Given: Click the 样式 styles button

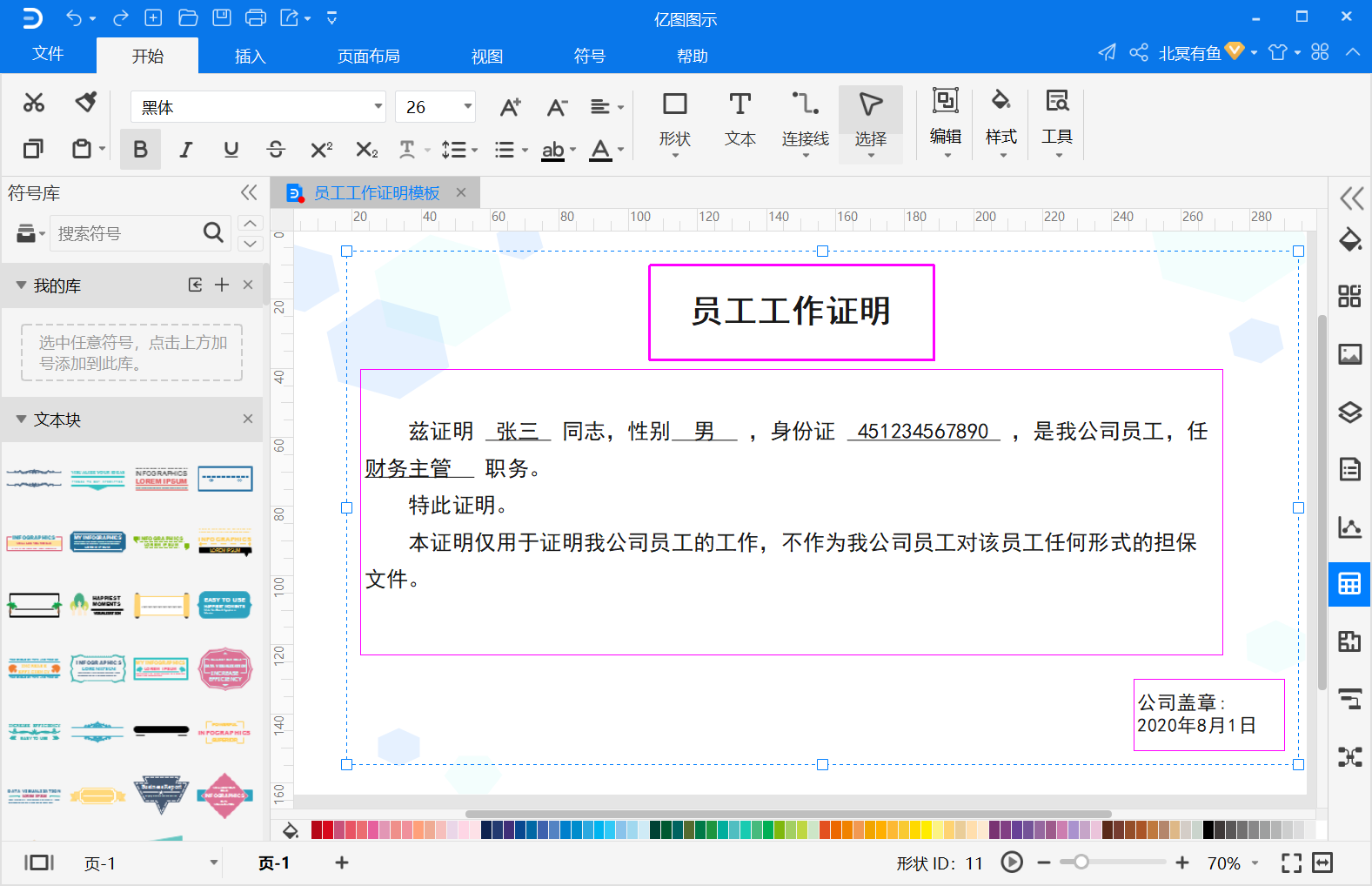Looking at the screenshot, I should click(1001, 121).
